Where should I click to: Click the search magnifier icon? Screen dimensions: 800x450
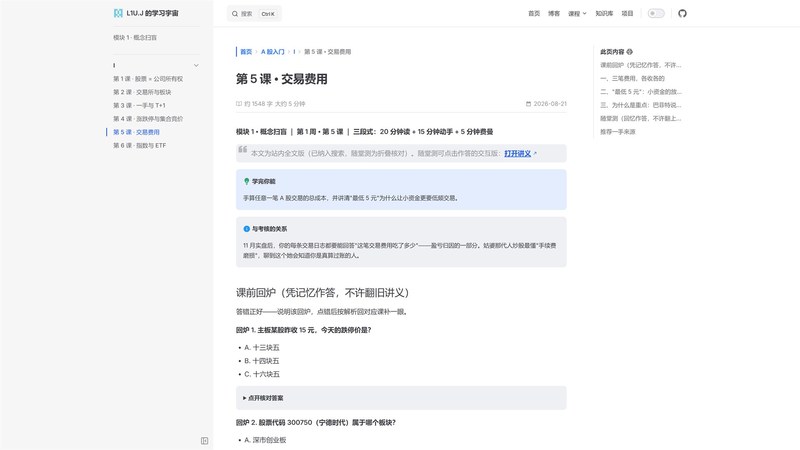[x=235, y=14]
